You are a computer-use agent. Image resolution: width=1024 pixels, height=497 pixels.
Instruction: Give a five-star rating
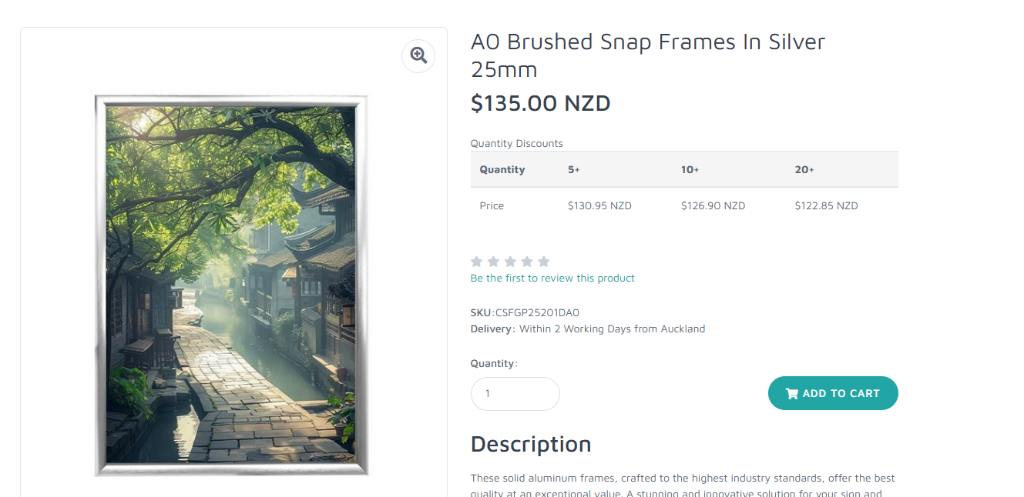point(544,262)
